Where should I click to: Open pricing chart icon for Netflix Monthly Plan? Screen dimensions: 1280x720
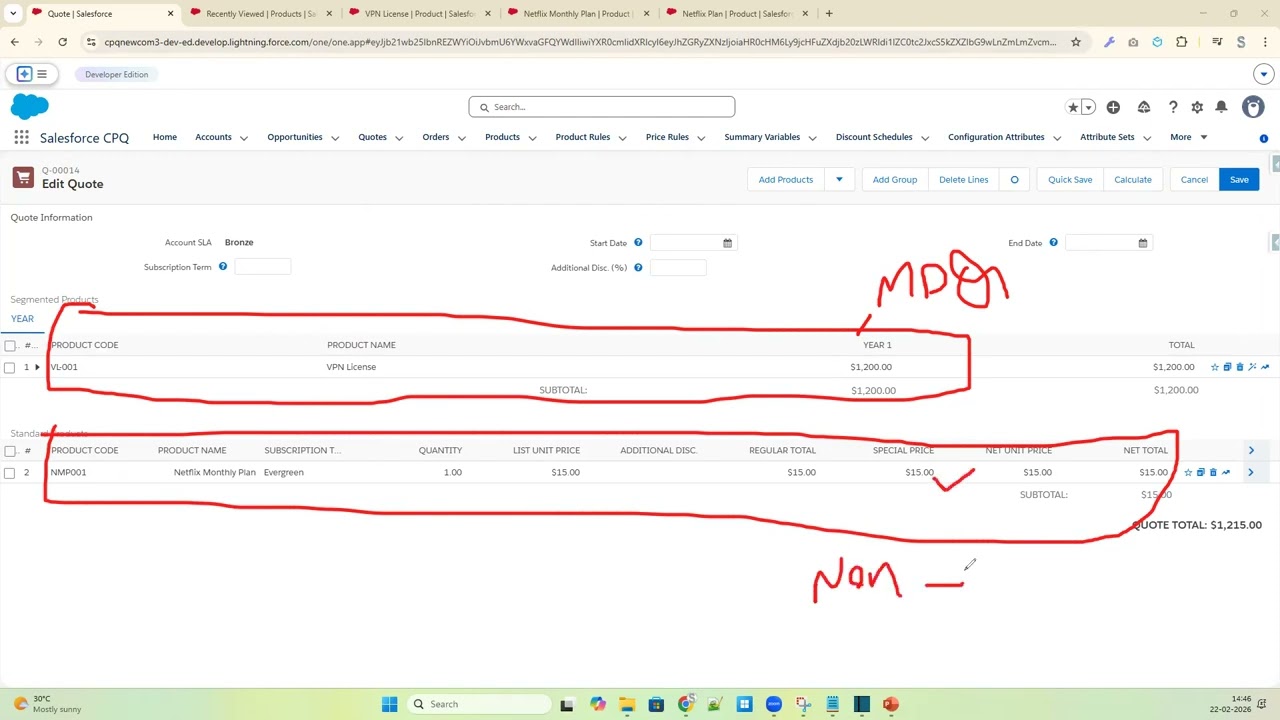tap(1226, 472)
